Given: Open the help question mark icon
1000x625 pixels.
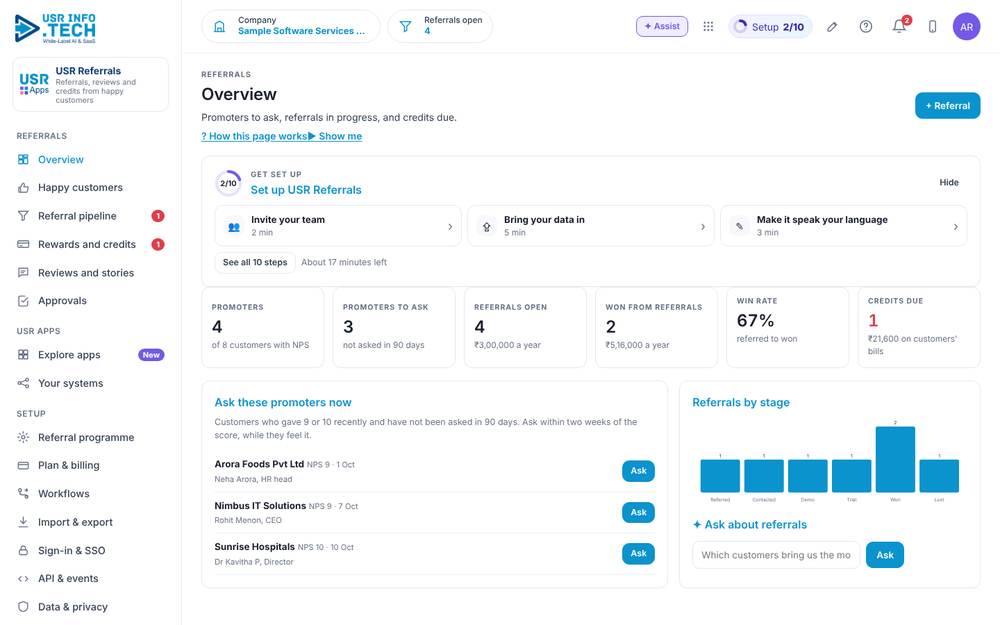Looking at the screenshot, I should pyautogui.click(x=865, y=26).
